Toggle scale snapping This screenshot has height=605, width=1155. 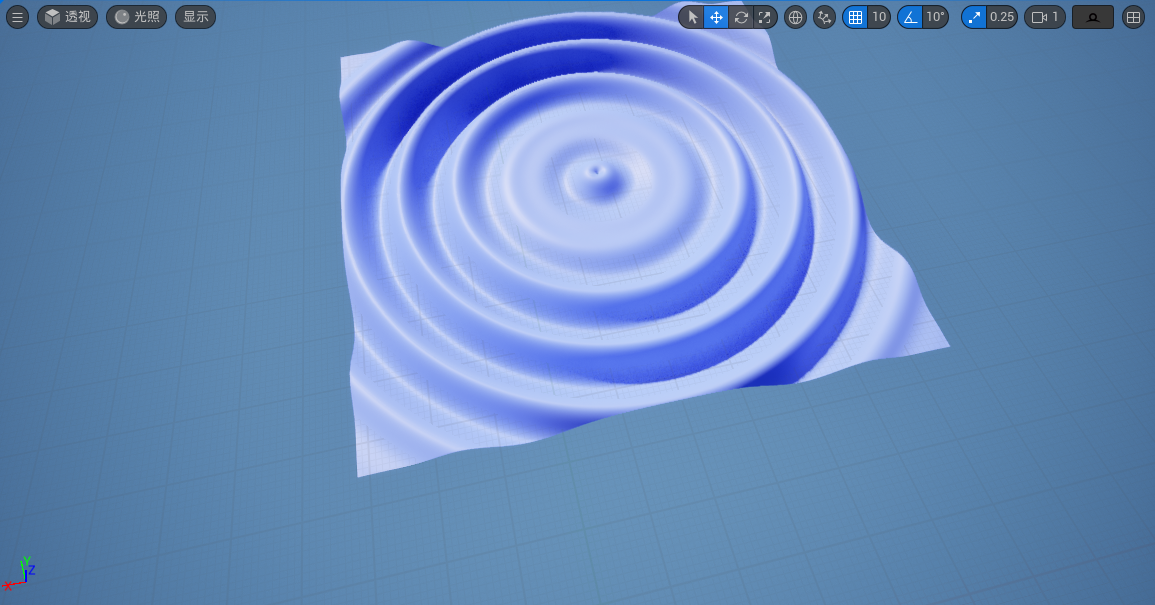point(974,17)
